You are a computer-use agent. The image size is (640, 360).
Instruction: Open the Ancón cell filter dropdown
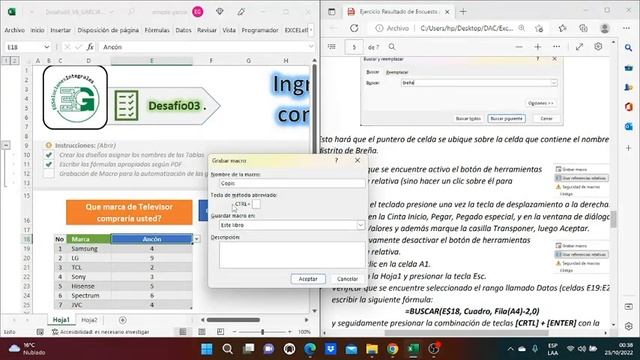tap(196, 239)
